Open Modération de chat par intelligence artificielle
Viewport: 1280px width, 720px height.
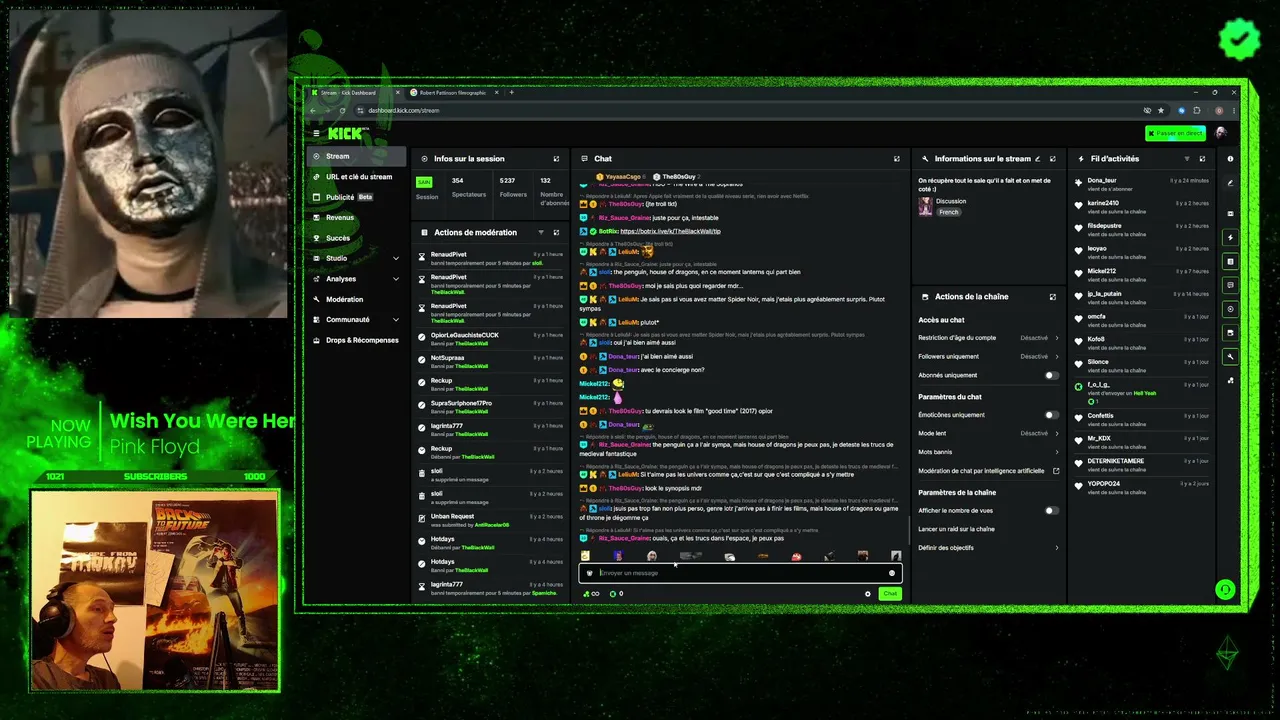click(988, 471)
